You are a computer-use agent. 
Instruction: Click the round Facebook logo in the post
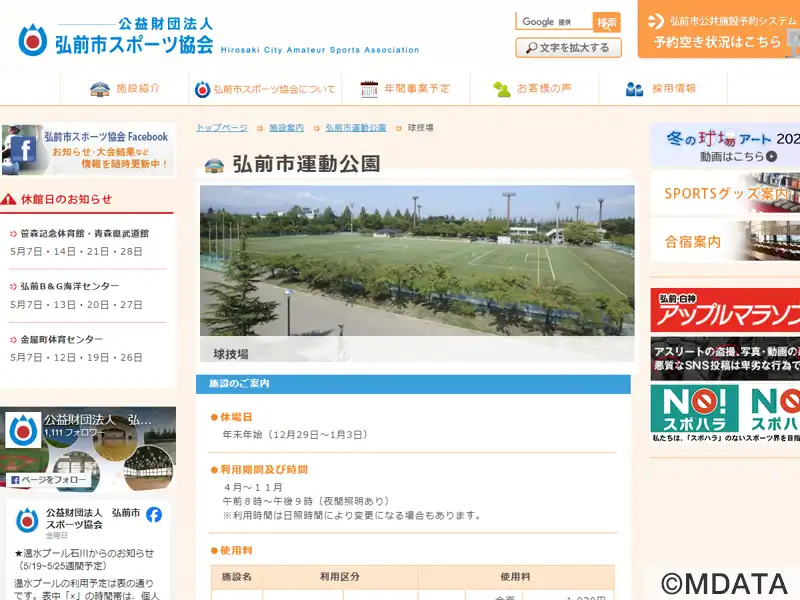[x=154, y=515]
